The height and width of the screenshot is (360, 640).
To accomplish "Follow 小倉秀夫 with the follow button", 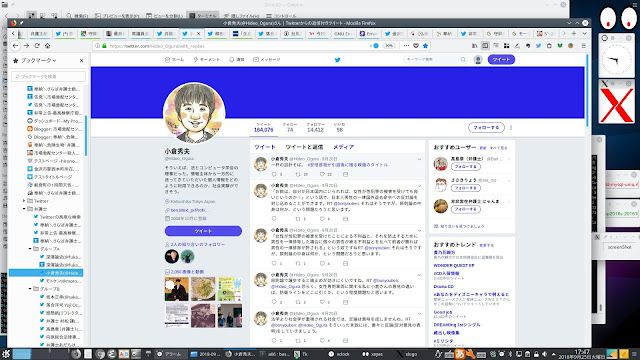I will pyautogui.click(x=486, y=127).
